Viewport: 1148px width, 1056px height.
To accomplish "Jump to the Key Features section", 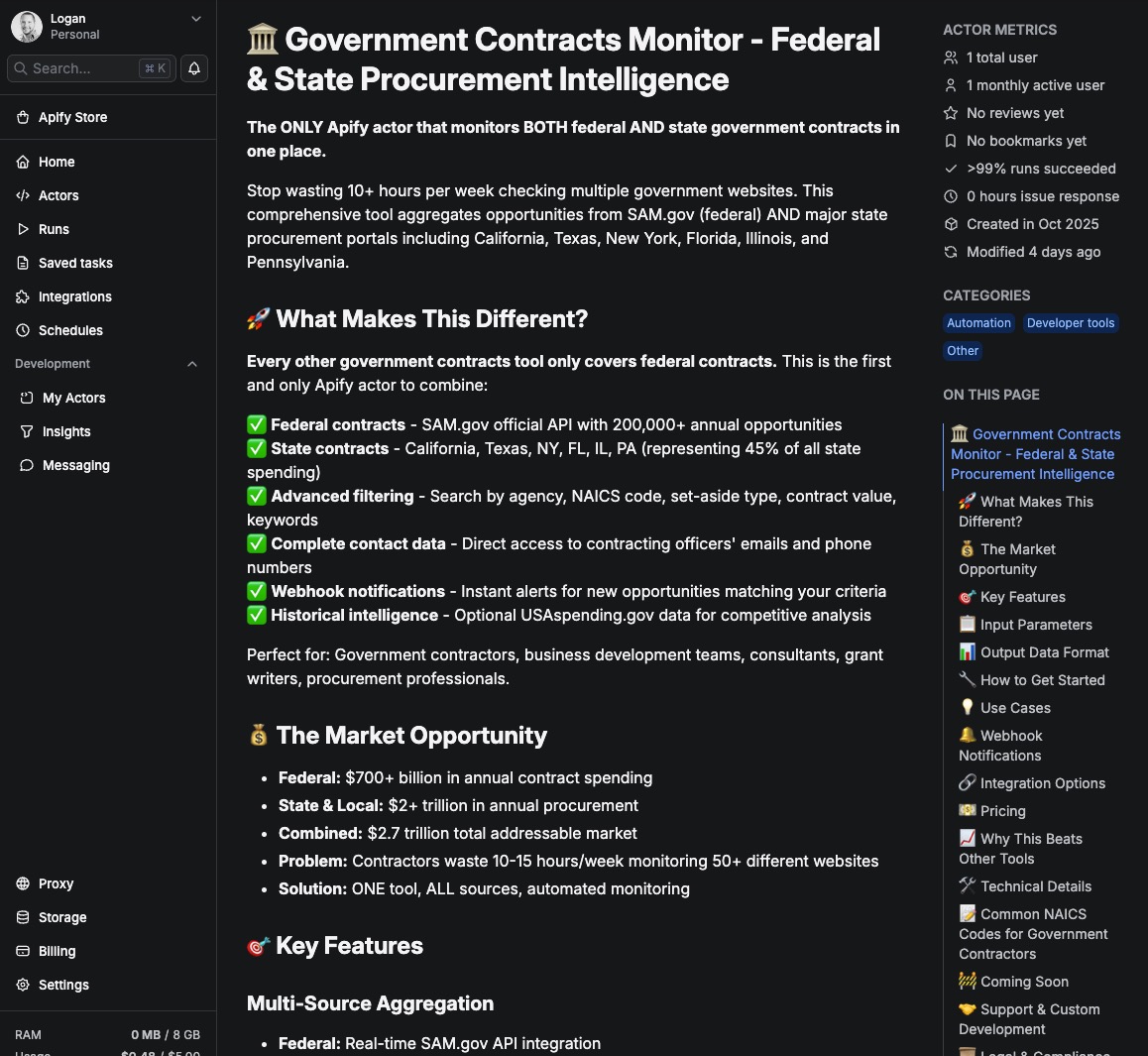I will [x=1021, y=597].
